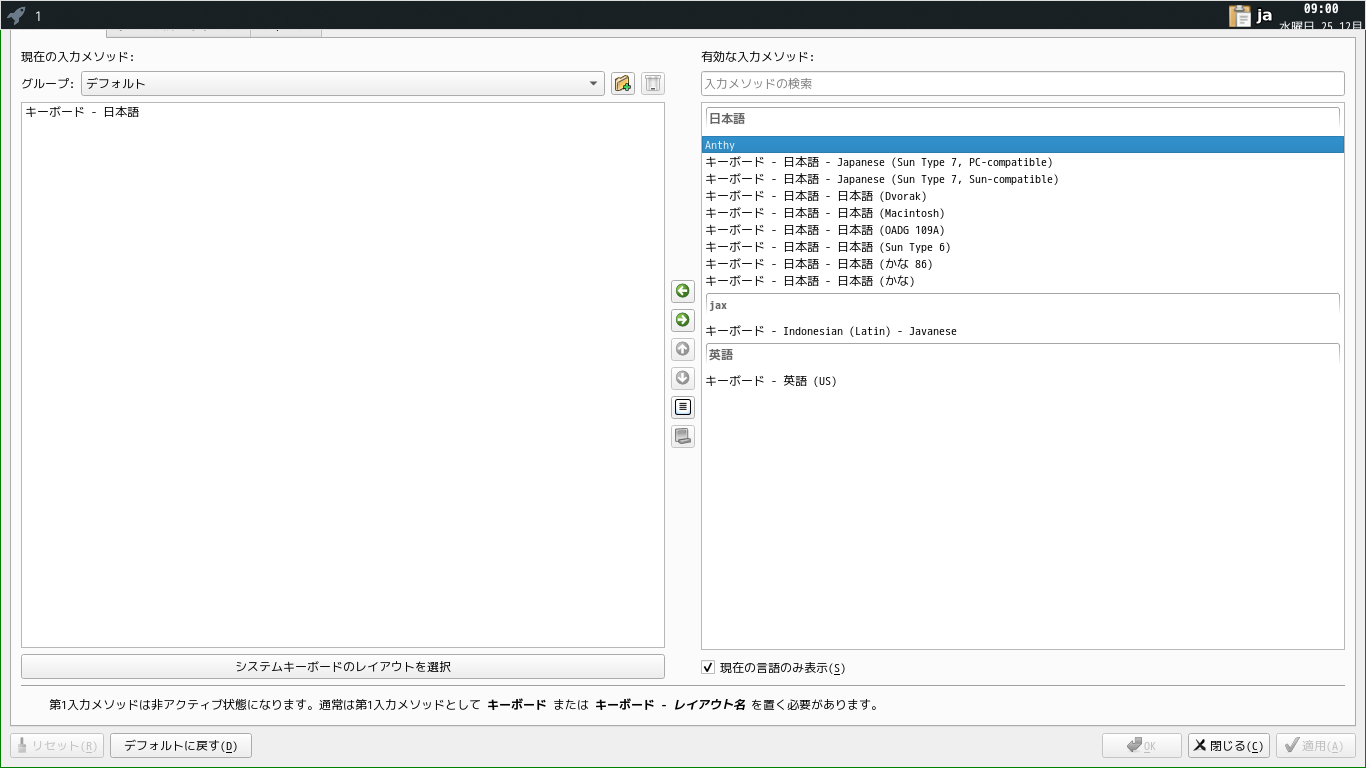Click the clipboard icon in the system tray
Screen dimensions: 1366x768
1240,15
